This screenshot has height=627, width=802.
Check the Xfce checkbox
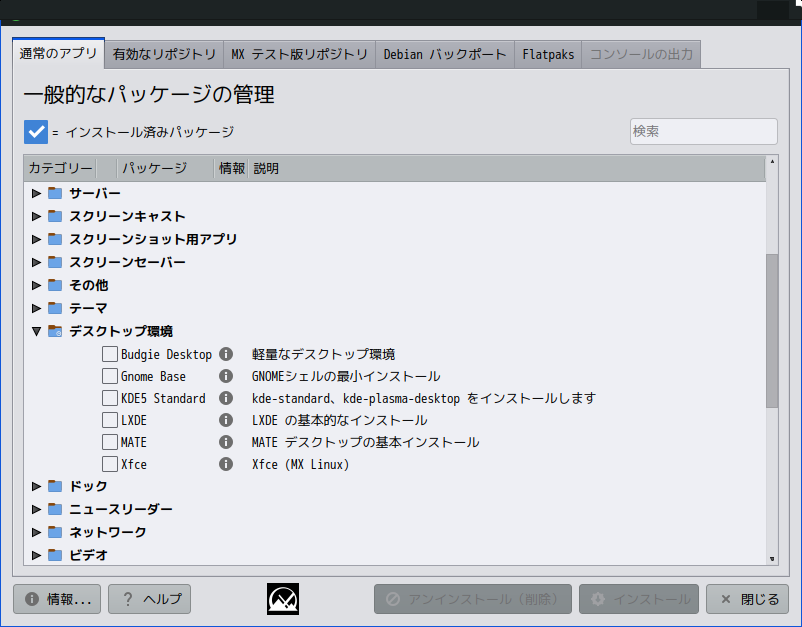(x=109, y=464)
